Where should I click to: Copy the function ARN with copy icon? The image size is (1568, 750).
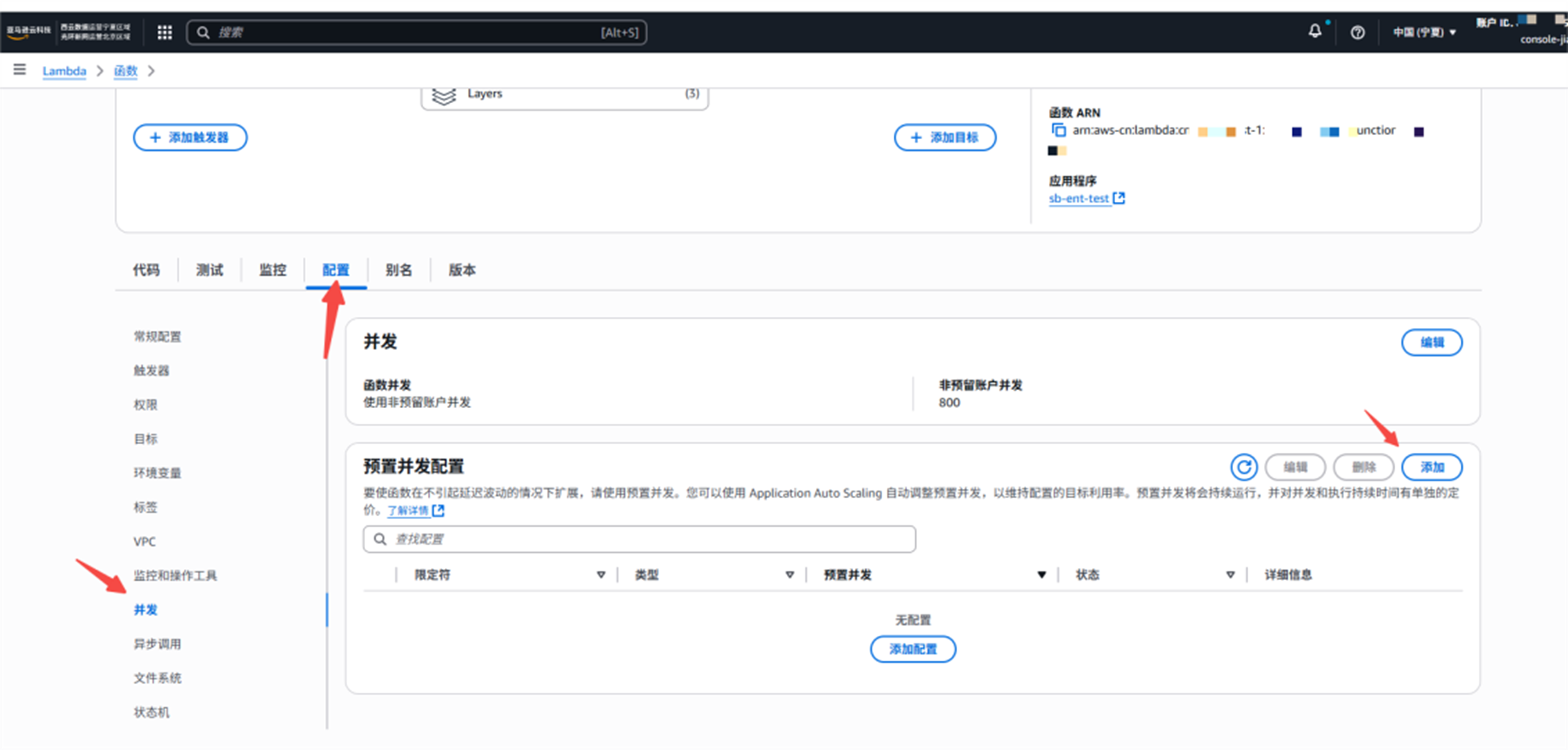pyautogui.click(x=1059, y=130)
